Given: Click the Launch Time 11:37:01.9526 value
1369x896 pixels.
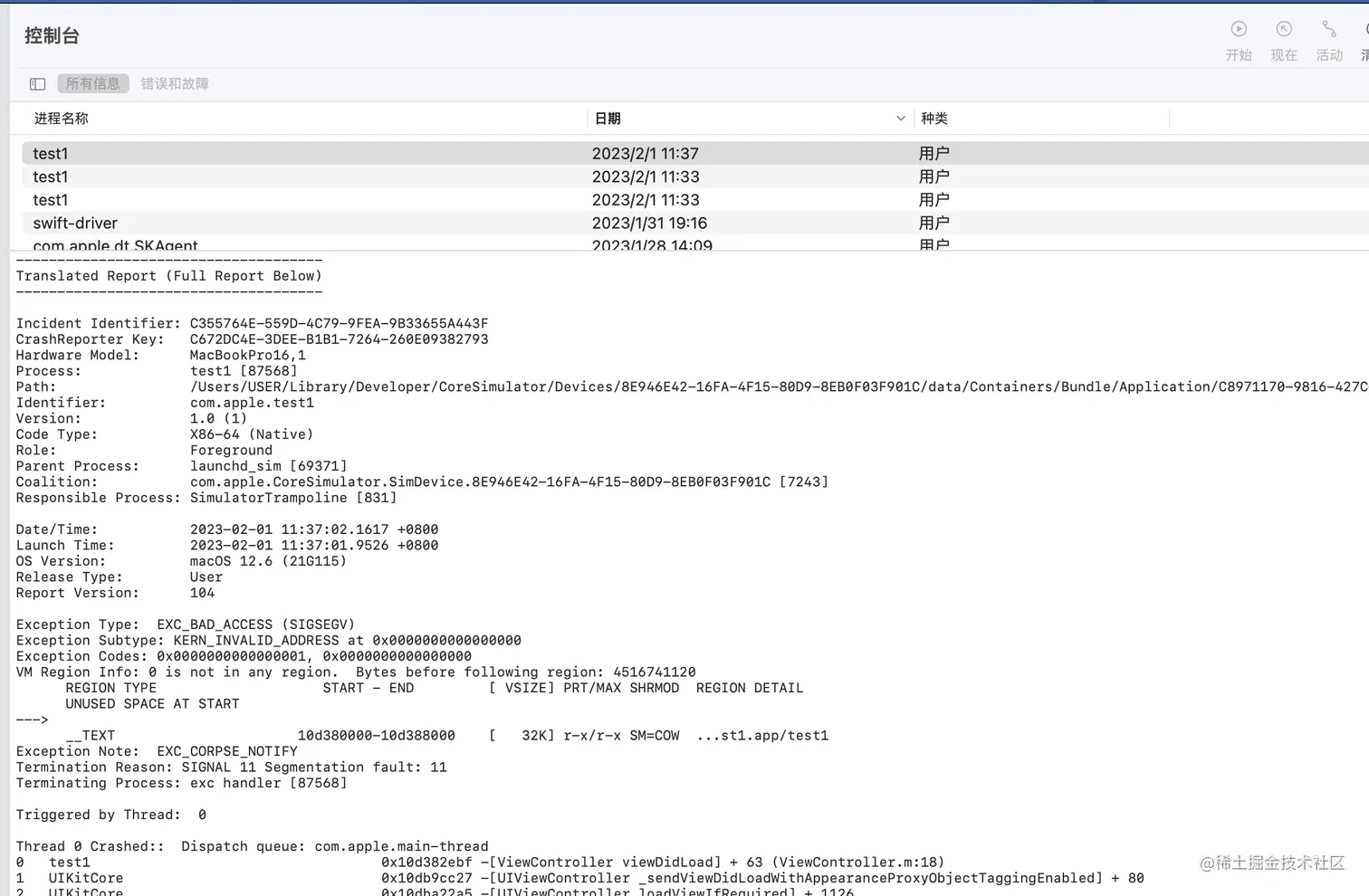Looking at the screenshot, I should tap(314, 545).
